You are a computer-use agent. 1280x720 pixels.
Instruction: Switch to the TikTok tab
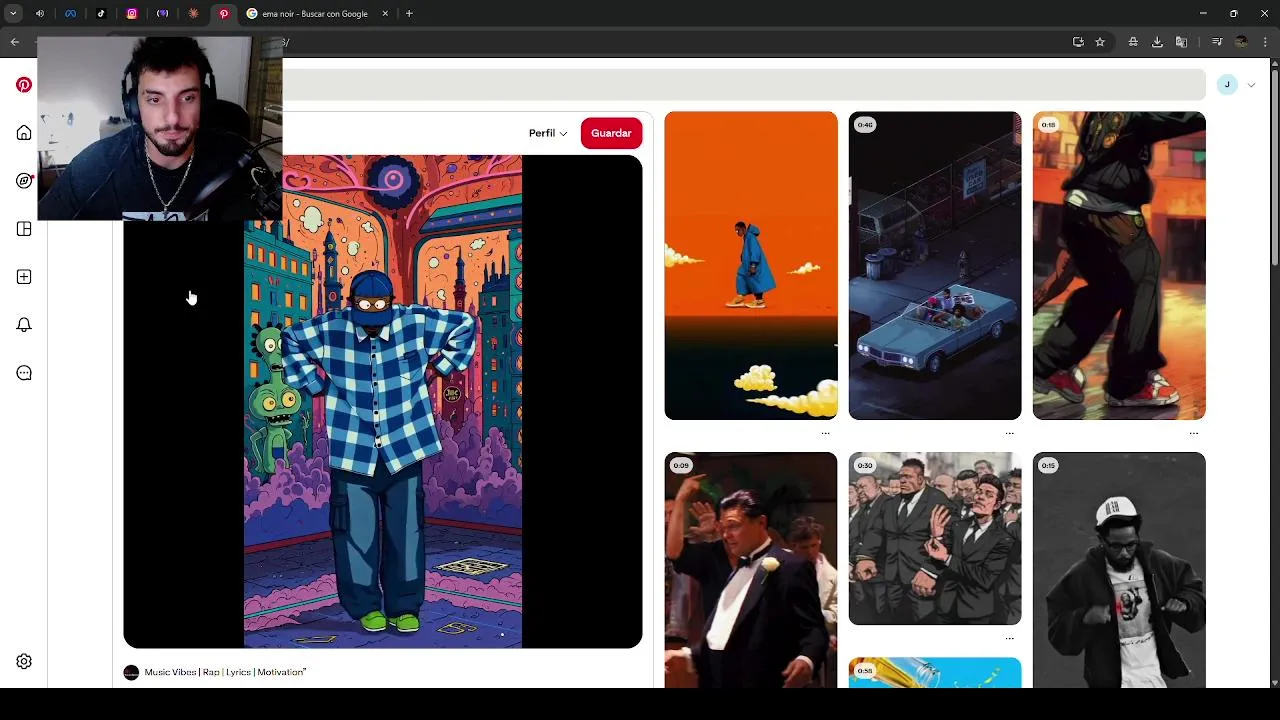coord(101,14)
